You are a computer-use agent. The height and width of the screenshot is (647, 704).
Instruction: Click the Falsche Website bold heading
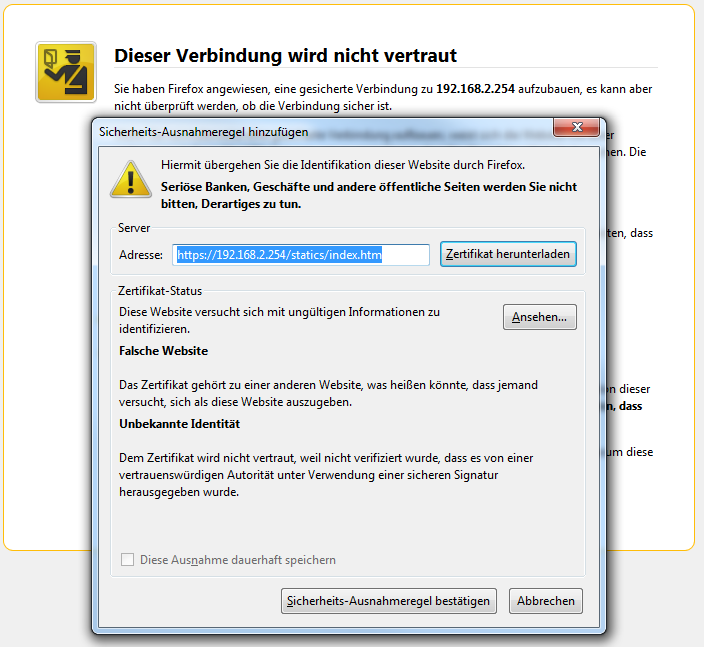163,351
